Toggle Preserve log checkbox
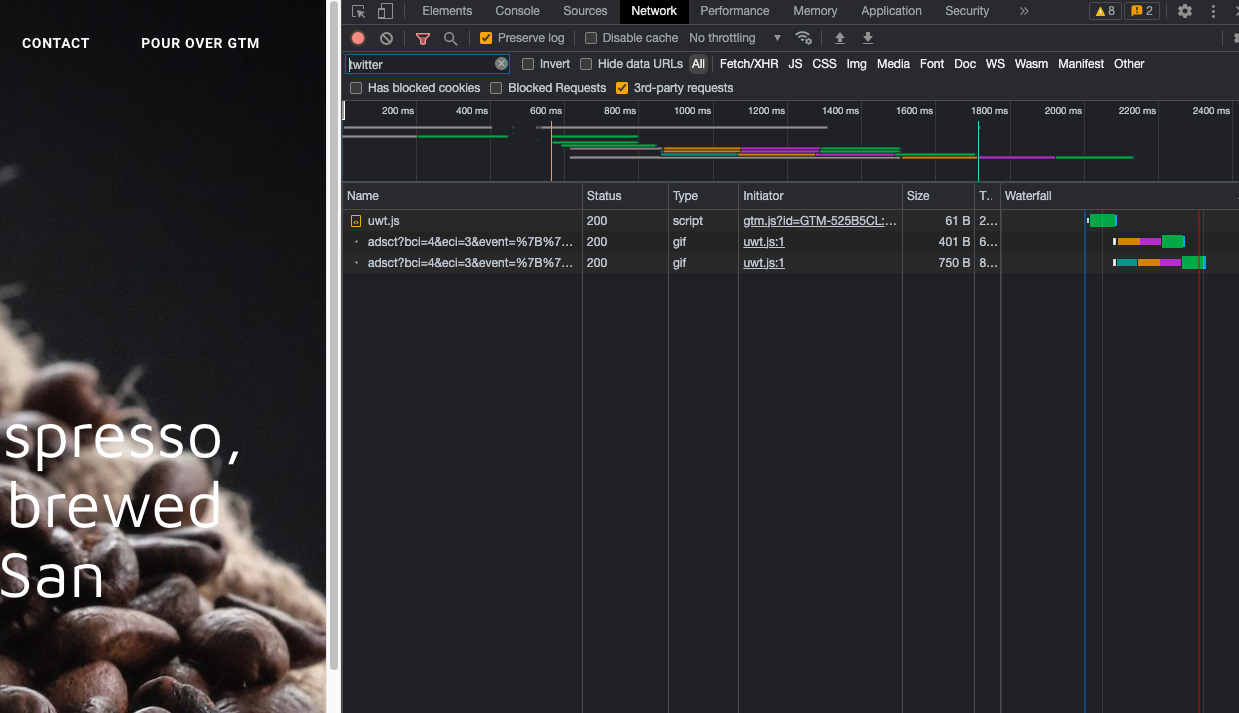Viewport: 1239px width, 713px height. pos(486,38)
